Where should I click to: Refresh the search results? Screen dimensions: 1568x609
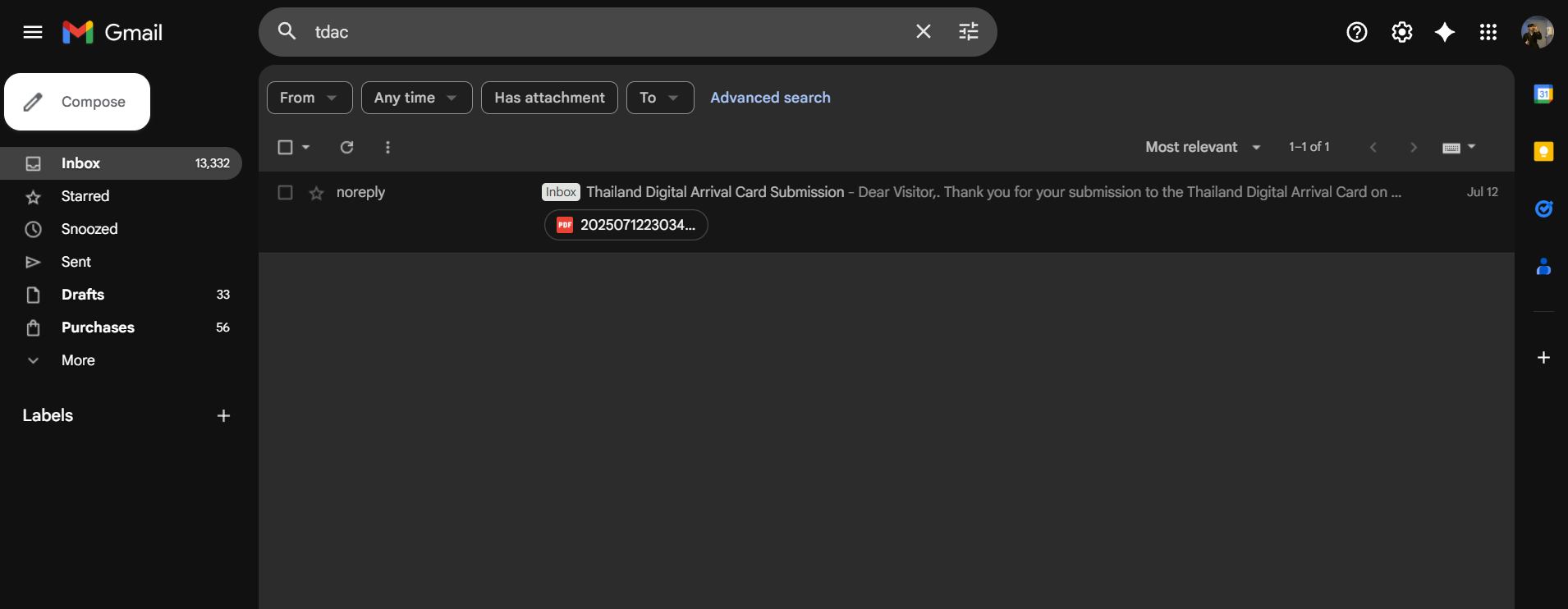[346, 147]
